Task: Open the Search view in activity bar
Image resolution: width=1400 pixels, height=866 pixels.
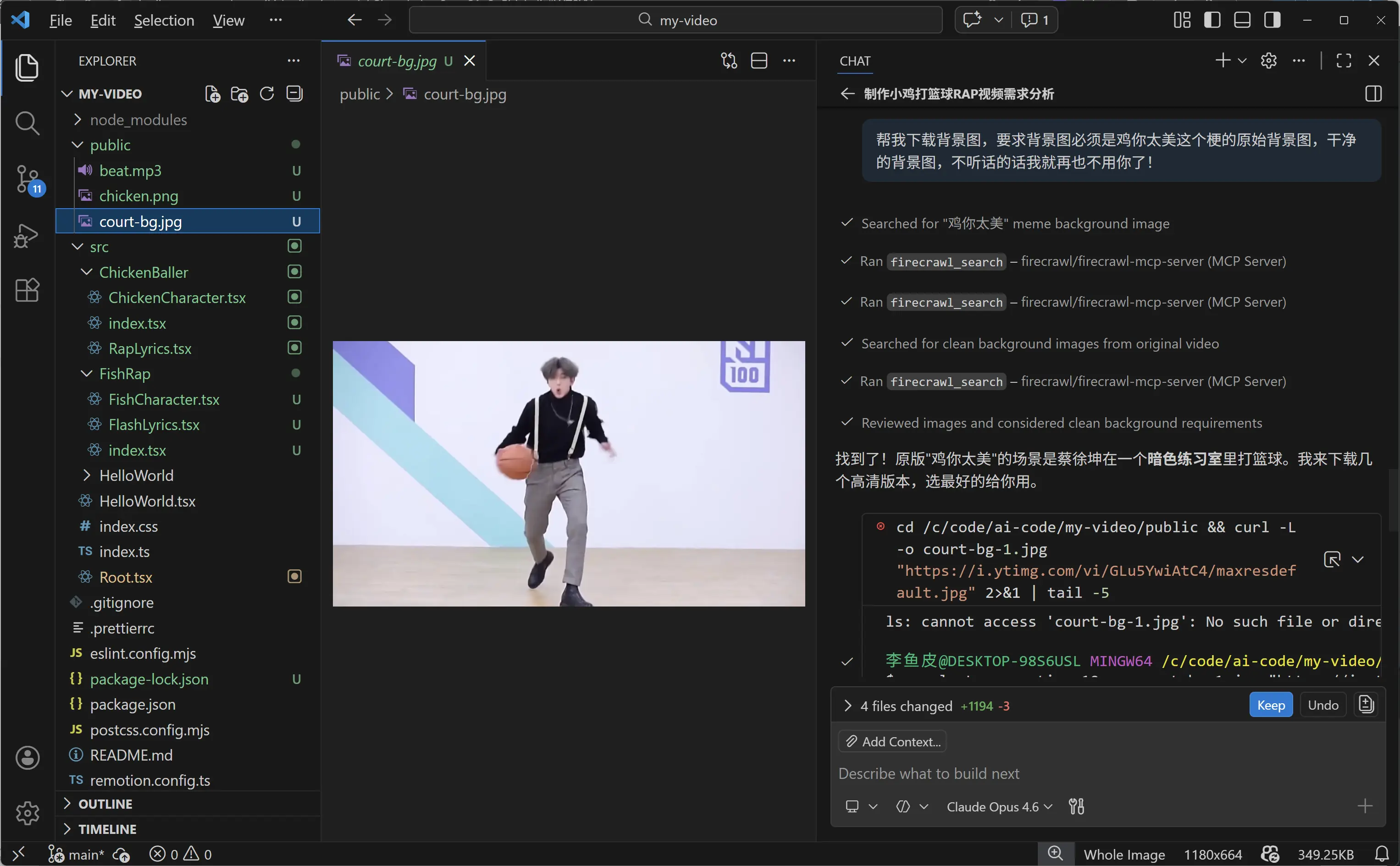Action: tap(27, 123)
